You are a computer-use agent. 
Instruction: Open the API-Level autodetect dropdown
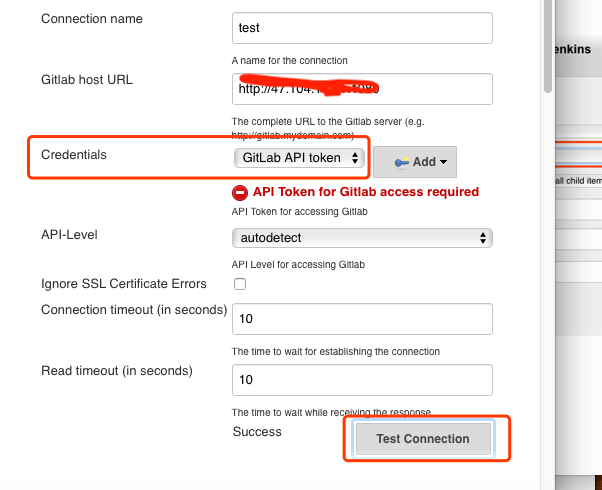point(362,238)
